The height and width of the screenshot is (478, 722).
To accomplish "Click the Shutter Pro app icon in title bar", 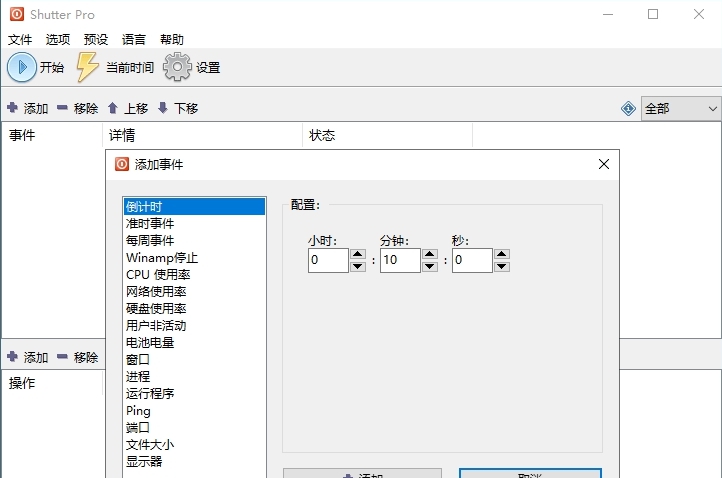I will click(x=17, y=14).
